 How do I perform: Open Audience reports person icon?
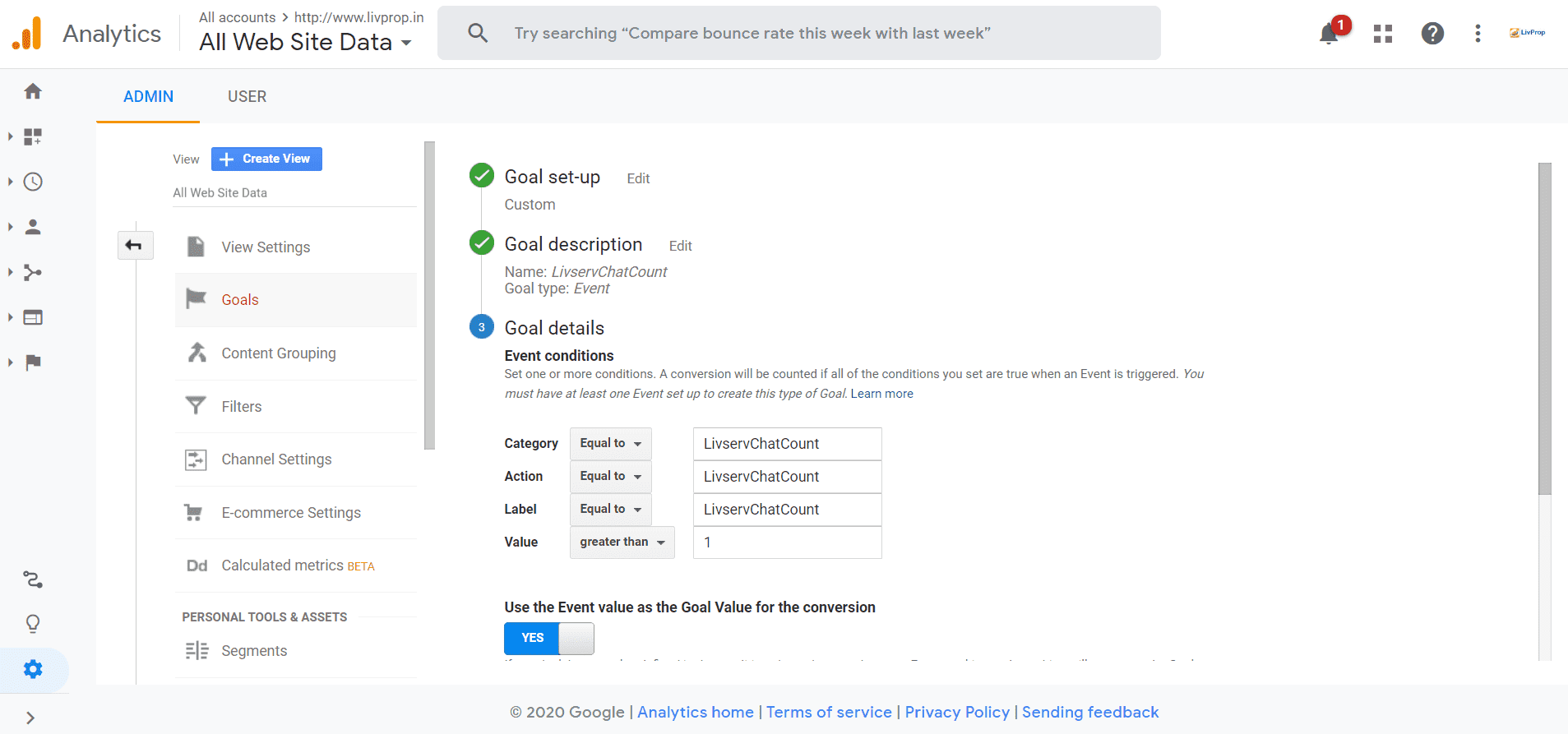(x=33, y=227)
